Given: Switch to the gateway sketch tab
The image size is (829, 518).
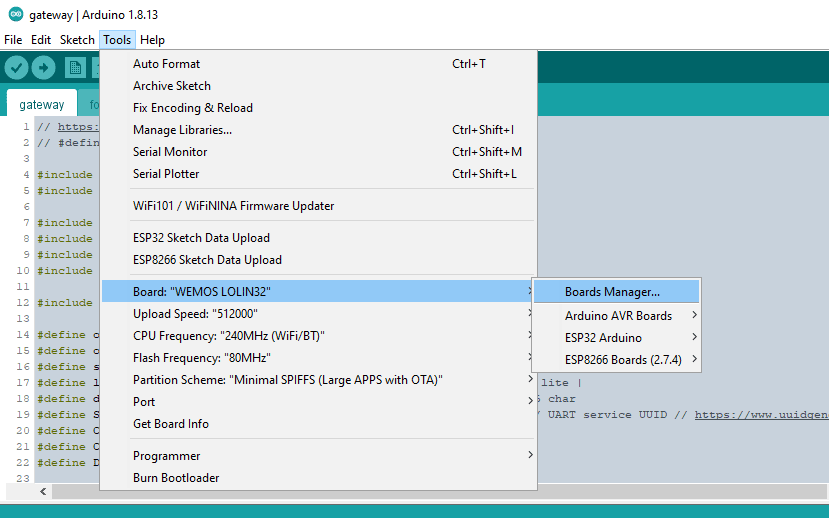Looking at the screenshot, I should [42, 104].
